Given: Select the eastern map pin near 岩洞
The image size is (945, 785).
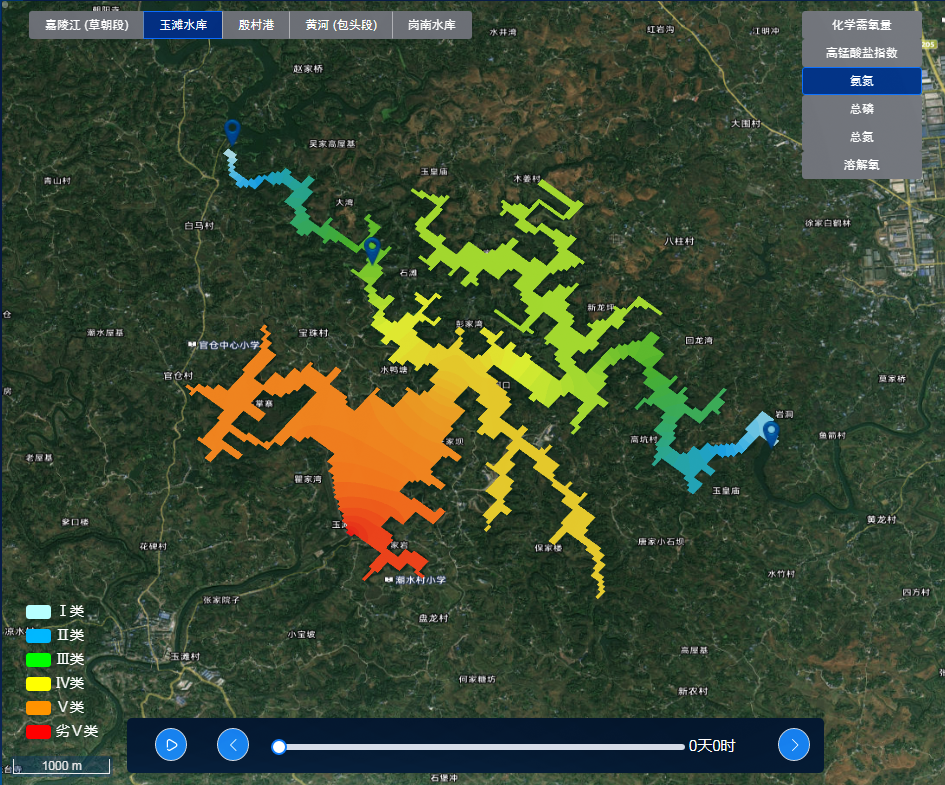Looking at the screenshot, I should click(770, 432).
